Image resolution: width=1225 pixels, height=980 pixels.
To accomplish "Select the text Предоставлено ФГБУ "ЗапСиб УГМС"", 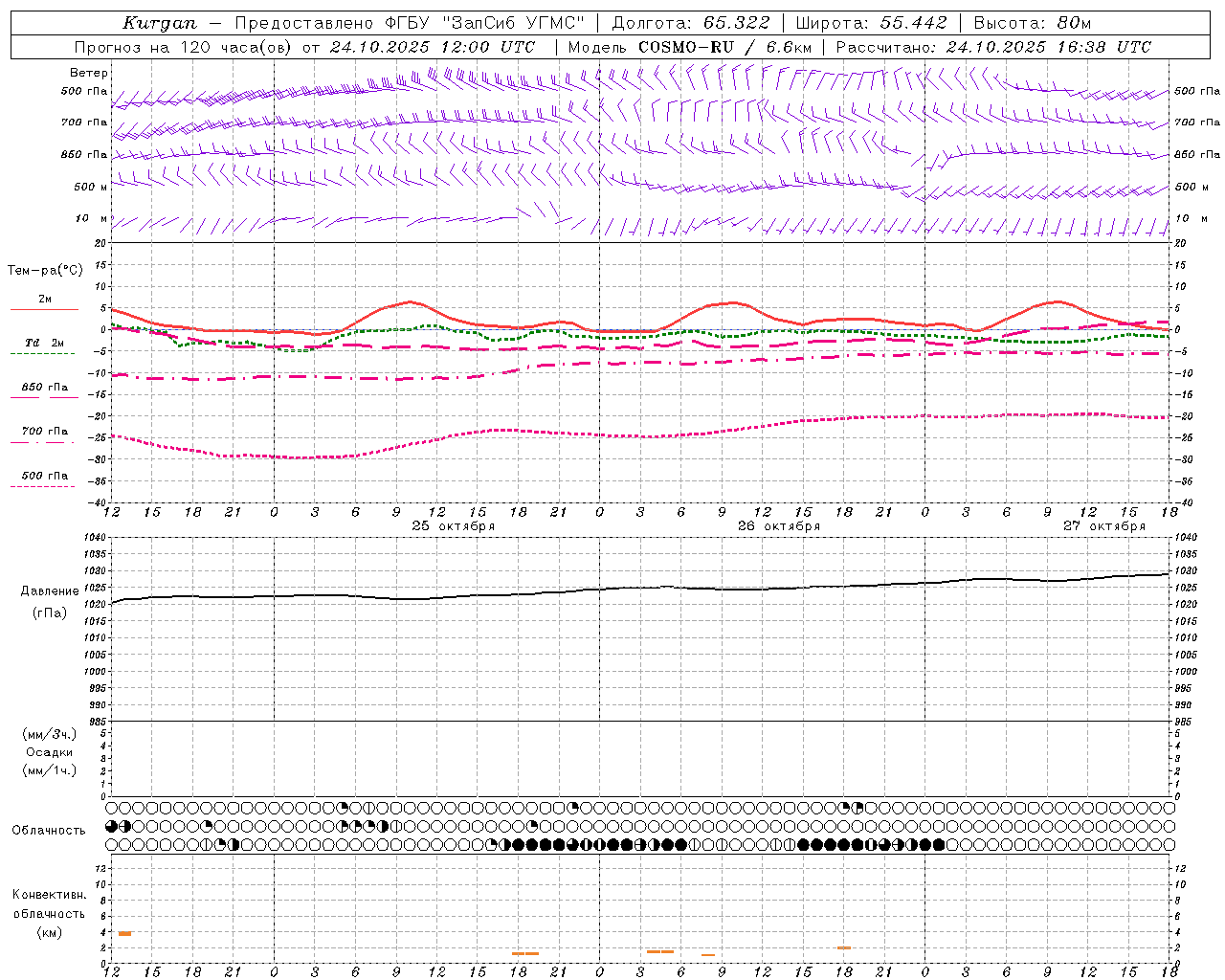I will (410, 23).
